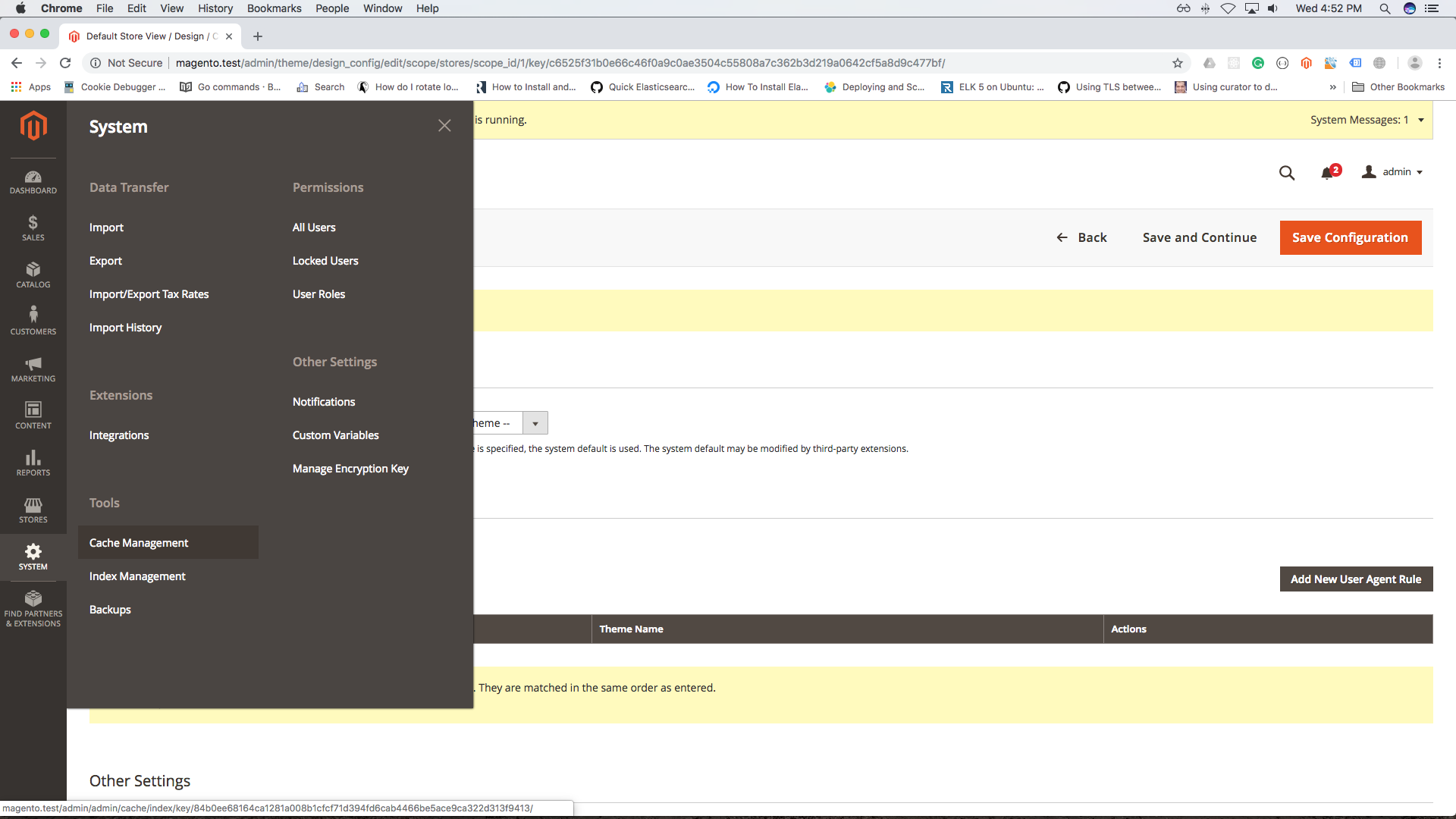Open Manage Encryption Key link
This screenshot has height=819, width=1456.
pyautogui.click(x=350, y=469)
